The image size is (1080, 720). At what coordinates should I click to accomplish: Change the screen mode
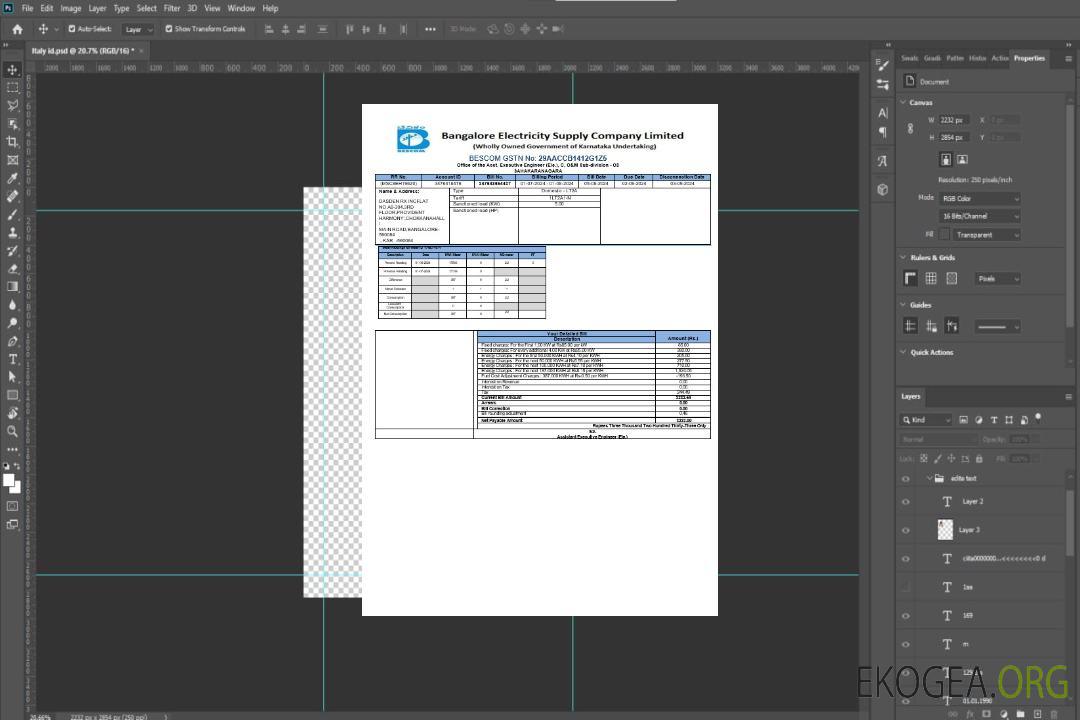pos(12,525)
